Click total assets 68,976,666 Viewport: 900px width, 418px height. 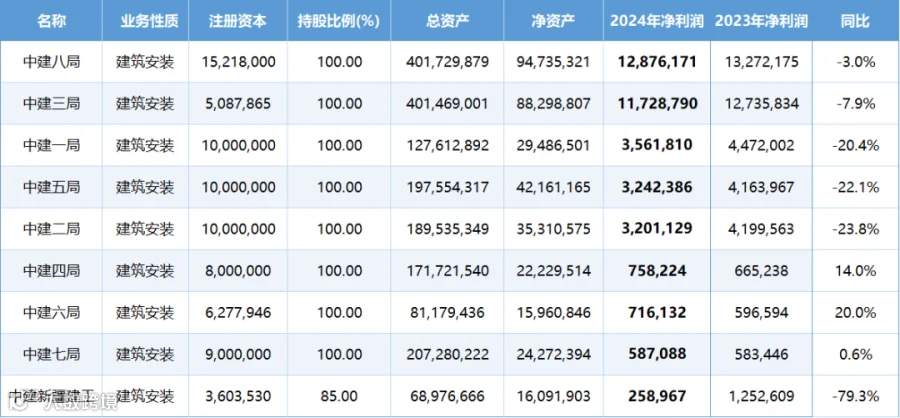pos(448,396)
